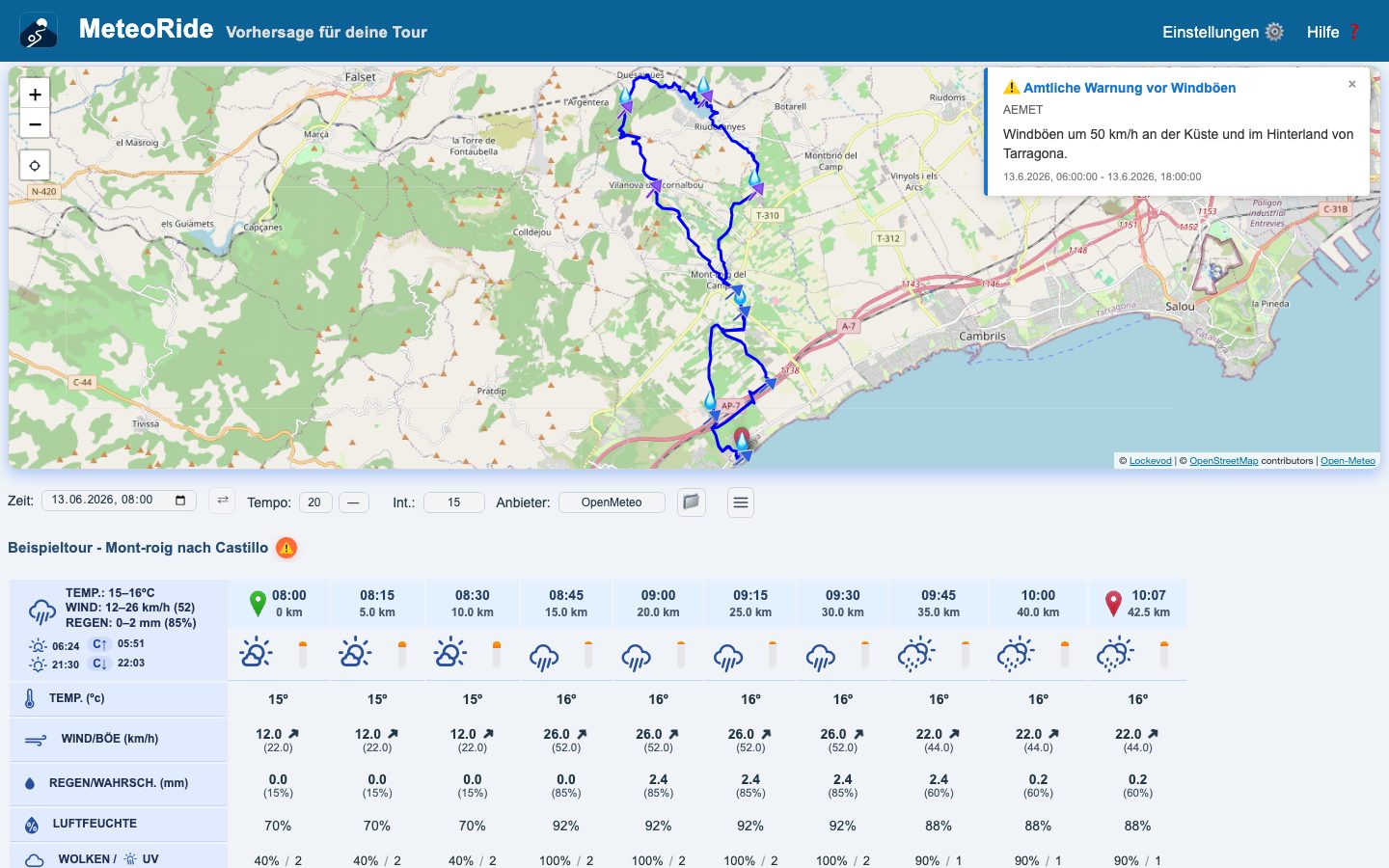Edit the Tempo value field

[314, 502]
